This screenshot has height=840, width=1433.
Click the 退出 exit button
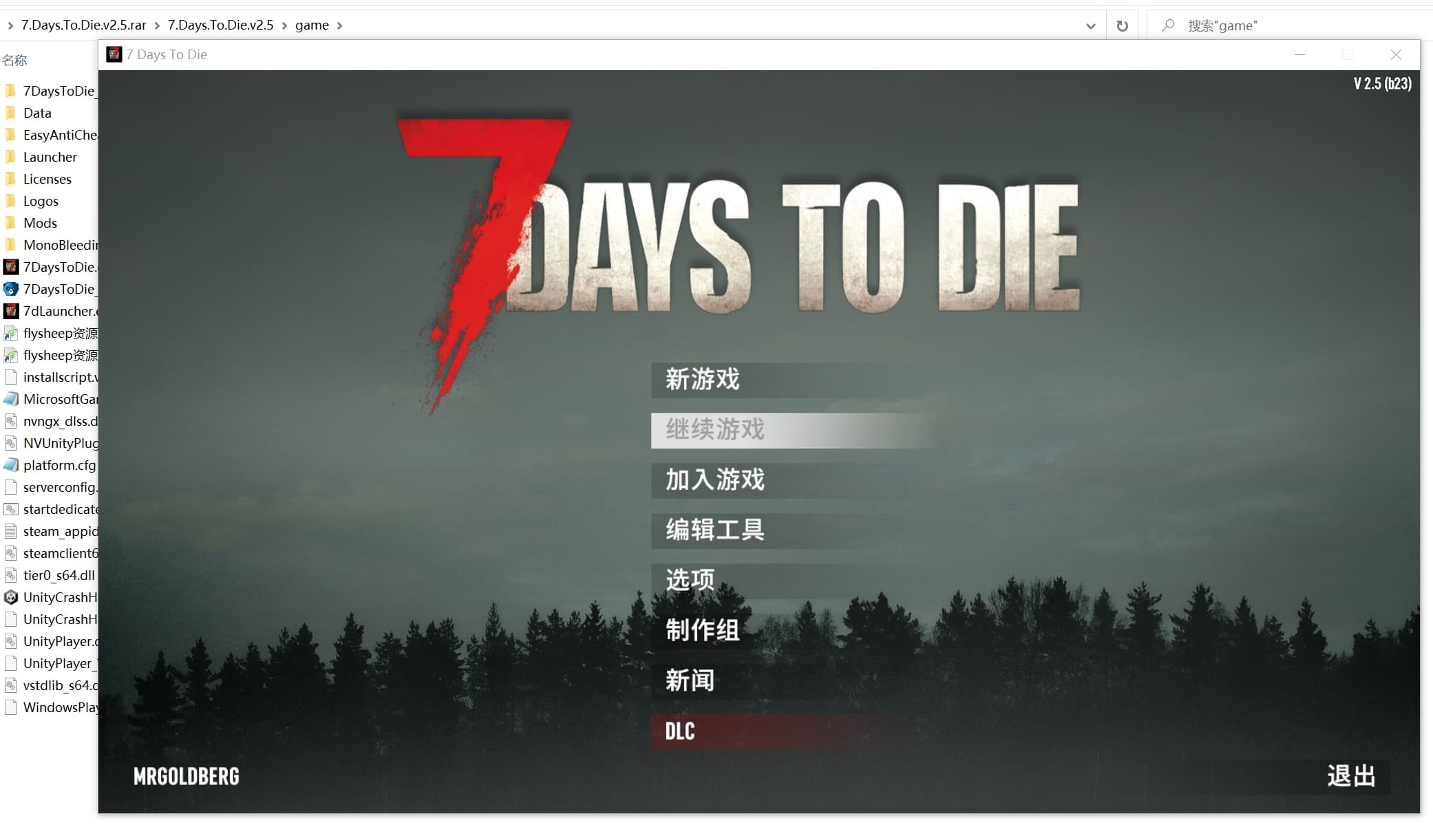tap(1350, 776)
